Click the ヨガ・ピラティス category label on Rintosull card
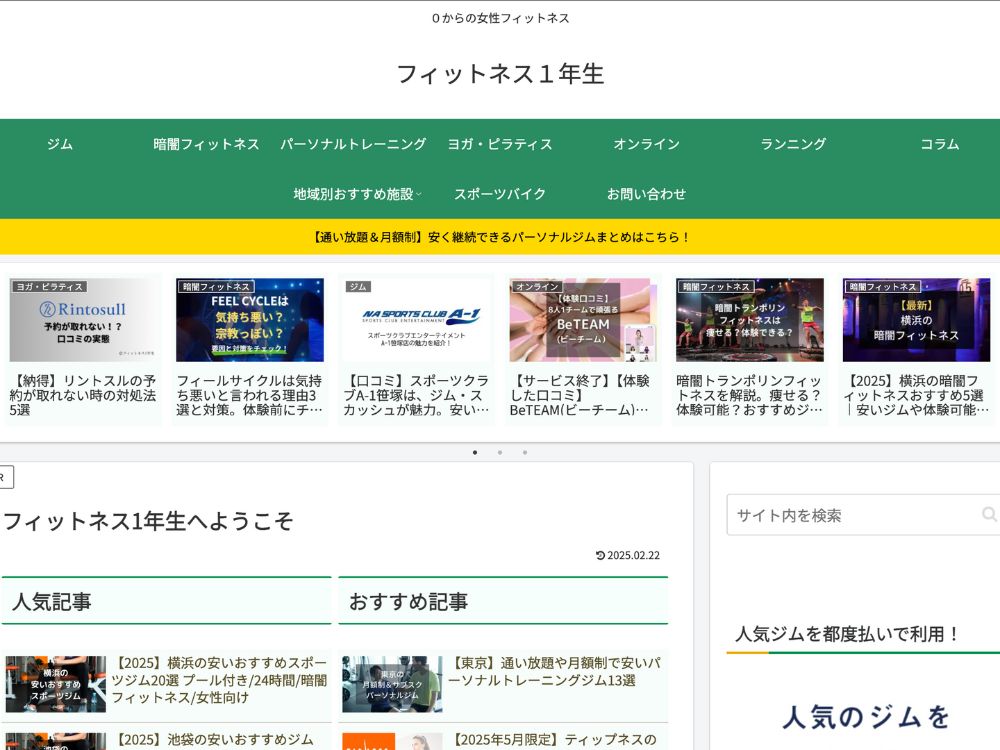 coord(49,287)
